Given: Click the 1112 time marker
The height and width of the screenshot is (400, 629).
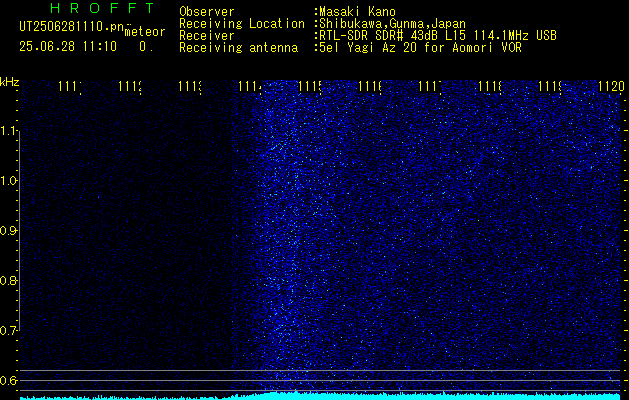Looking at the screenshot, I should 130,87.
